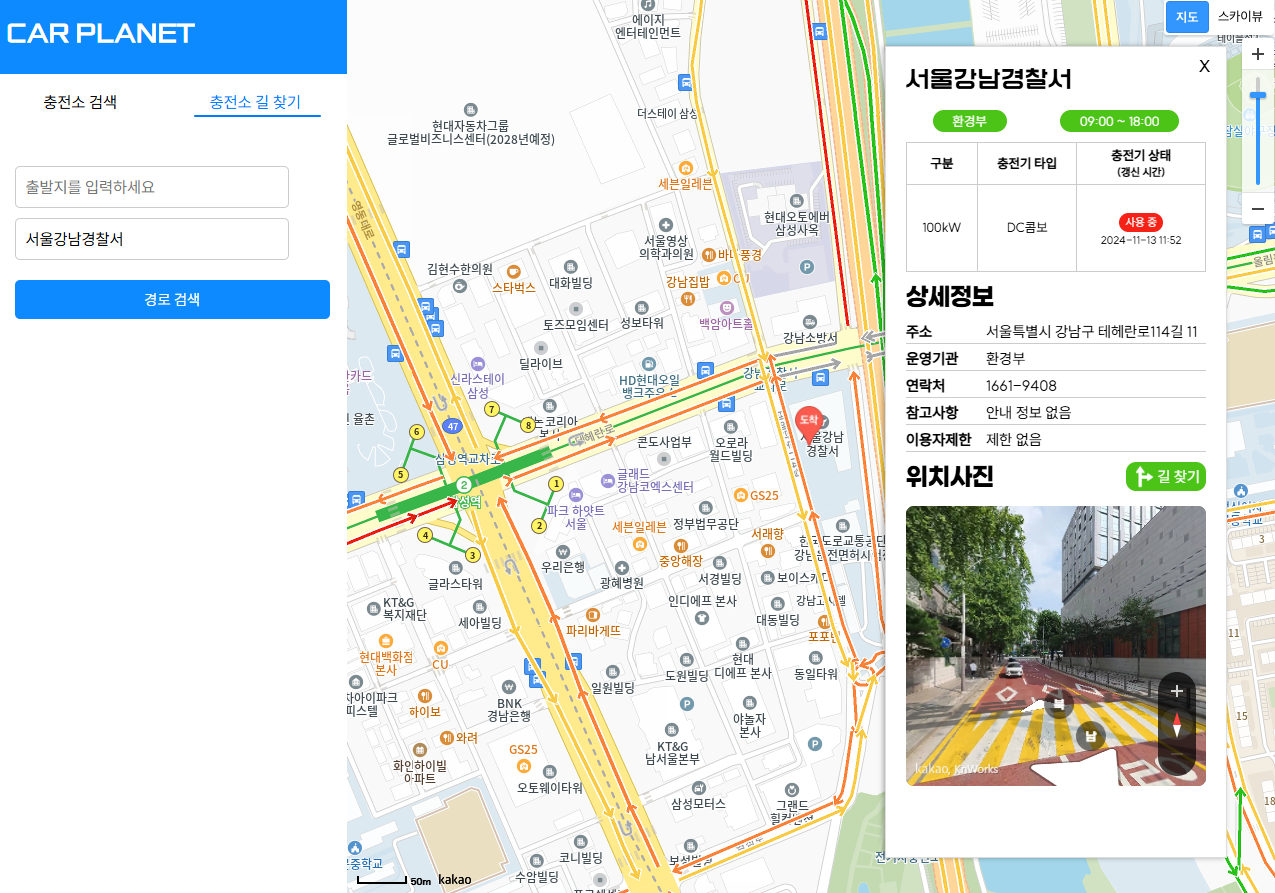Click the GS25 store icon near 정부법무공단

pos(739,495)
